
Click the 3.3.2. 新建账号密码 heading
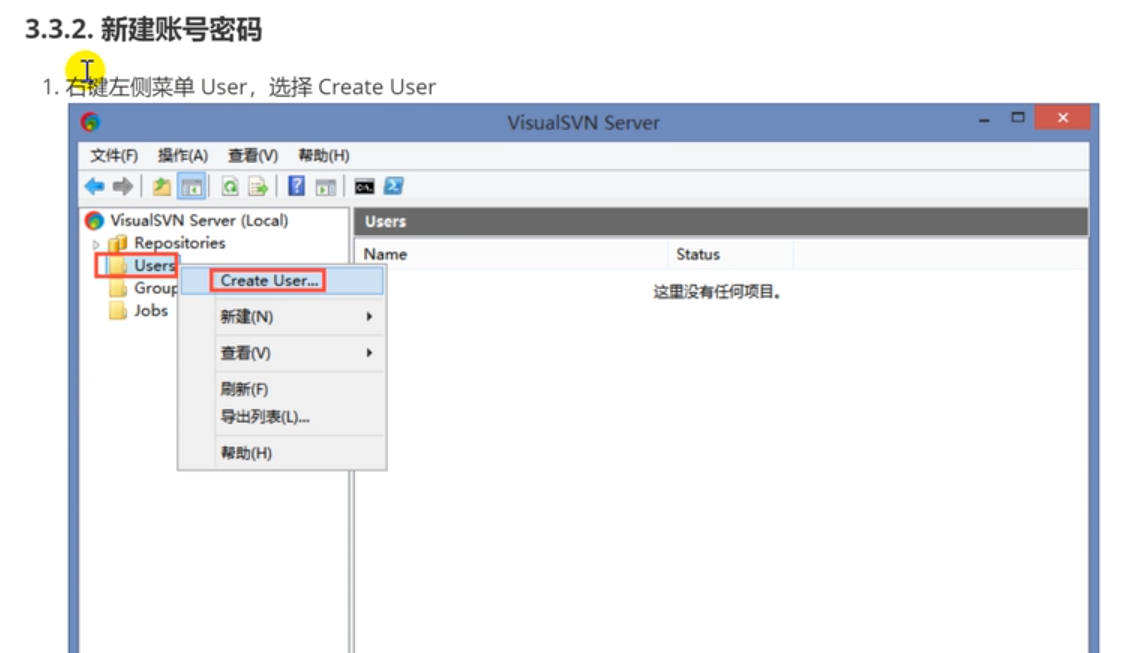[x=143, y=29]
